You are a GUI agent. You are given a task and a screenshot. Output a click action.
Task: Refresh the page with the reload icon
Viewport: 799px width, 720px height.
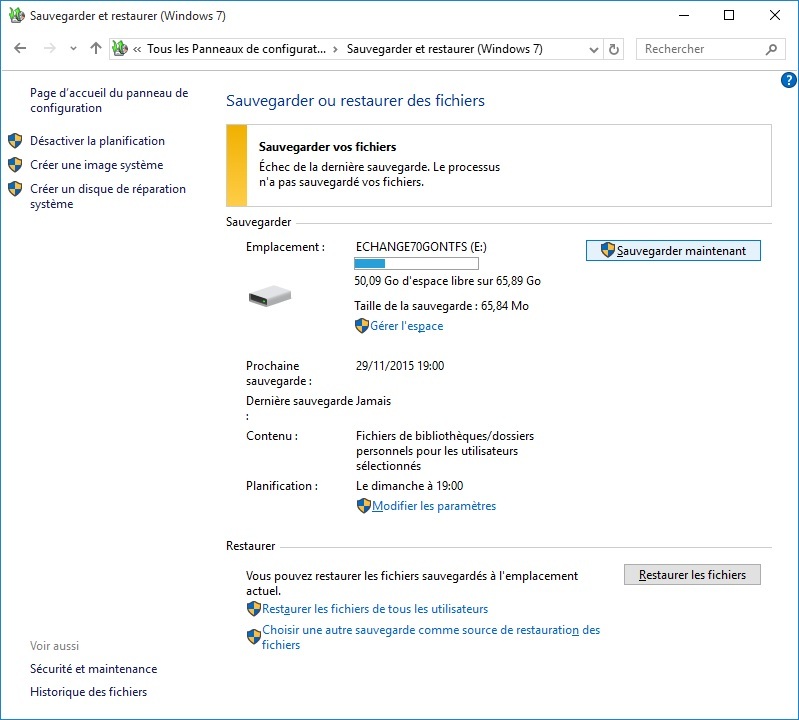[614, 49]
